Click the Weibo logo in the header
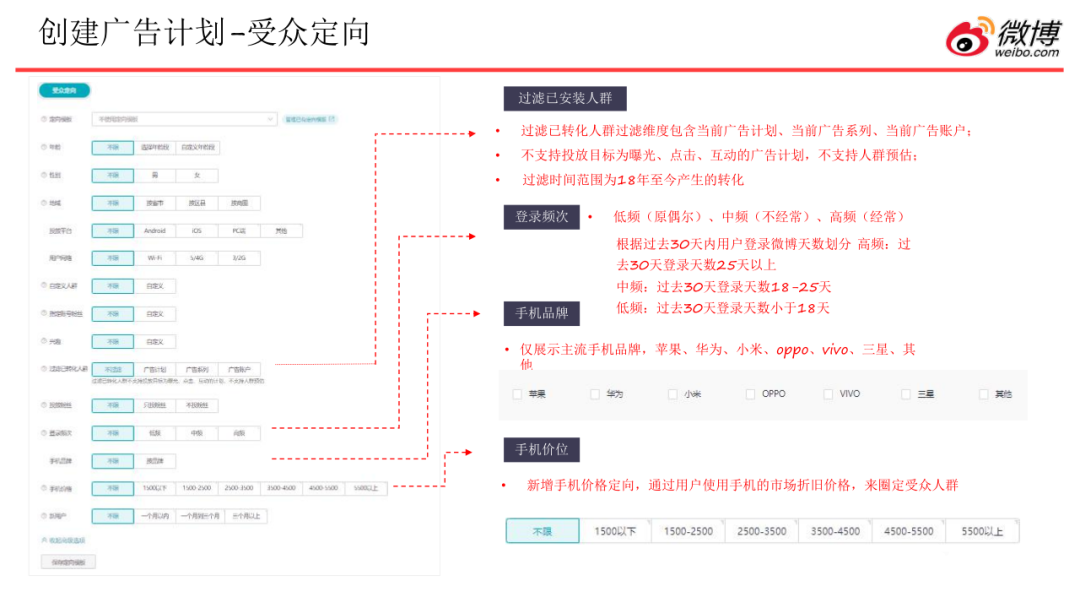The width and height of the screenshot is (1080, 608). click(x=1003, y=37)
